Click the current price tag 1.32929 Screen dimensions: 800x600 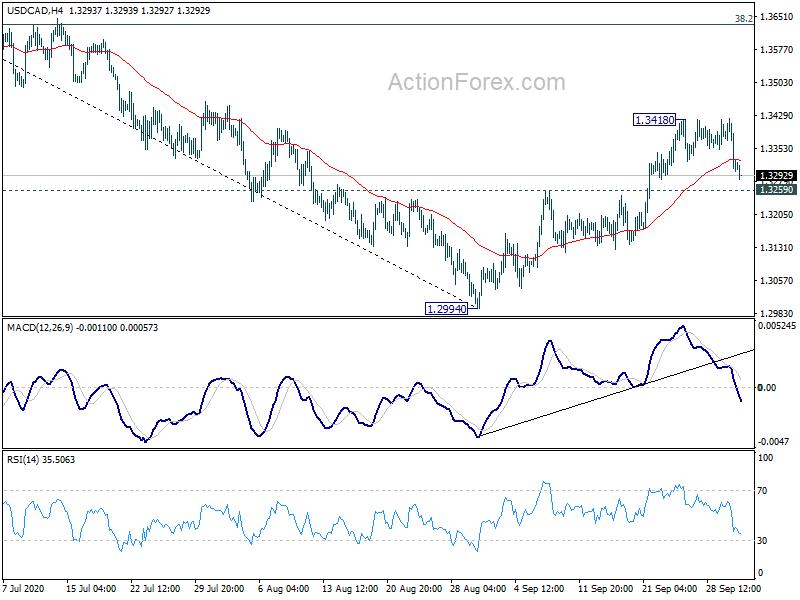click(x=777, y=176)
